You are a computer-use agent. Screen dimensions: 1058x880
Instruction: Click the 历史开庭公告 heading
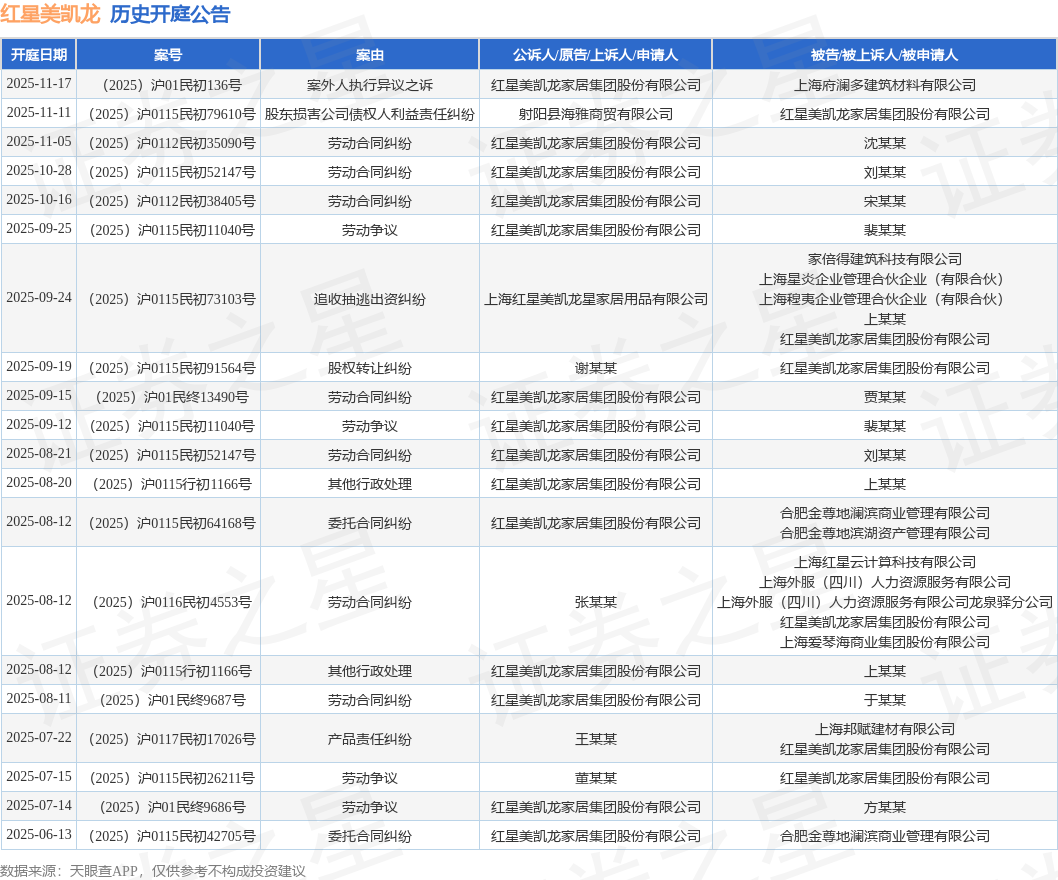click(x=170, y=13)
